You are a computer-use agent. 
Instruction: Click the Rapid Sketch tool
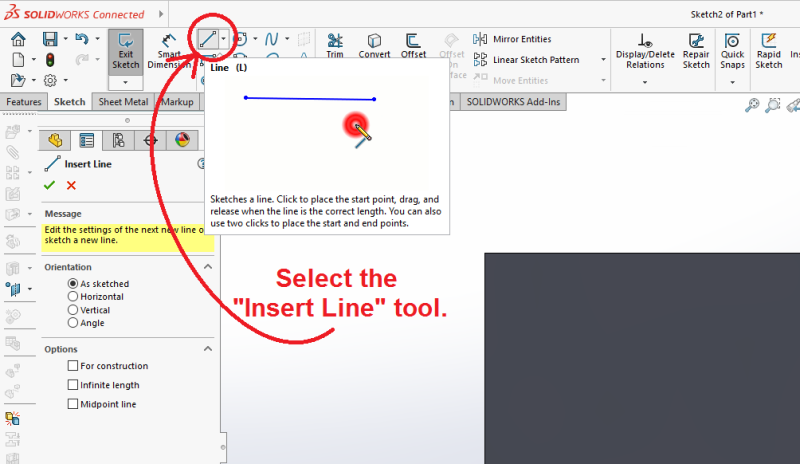pyautogui.click(x=768, y=51)
